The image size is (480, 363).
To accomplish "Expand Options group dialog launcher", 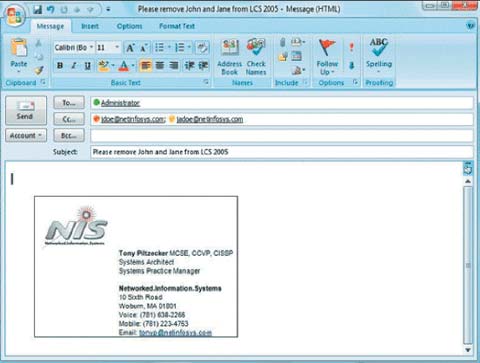I will (x=356, y=82).
